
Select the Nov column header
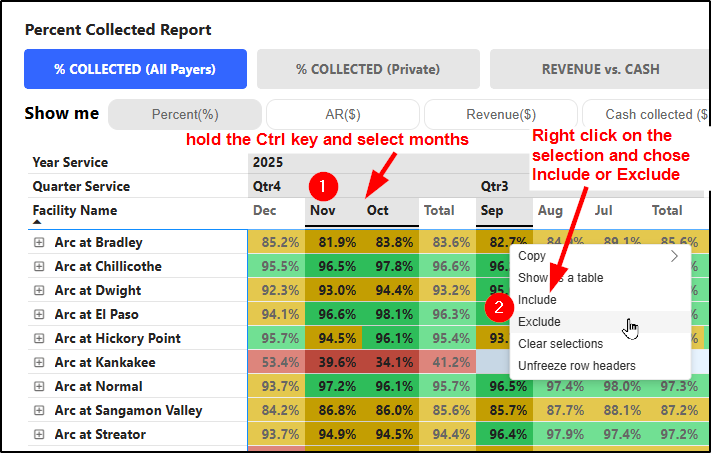pyautogui.click(x=322, y=211)
